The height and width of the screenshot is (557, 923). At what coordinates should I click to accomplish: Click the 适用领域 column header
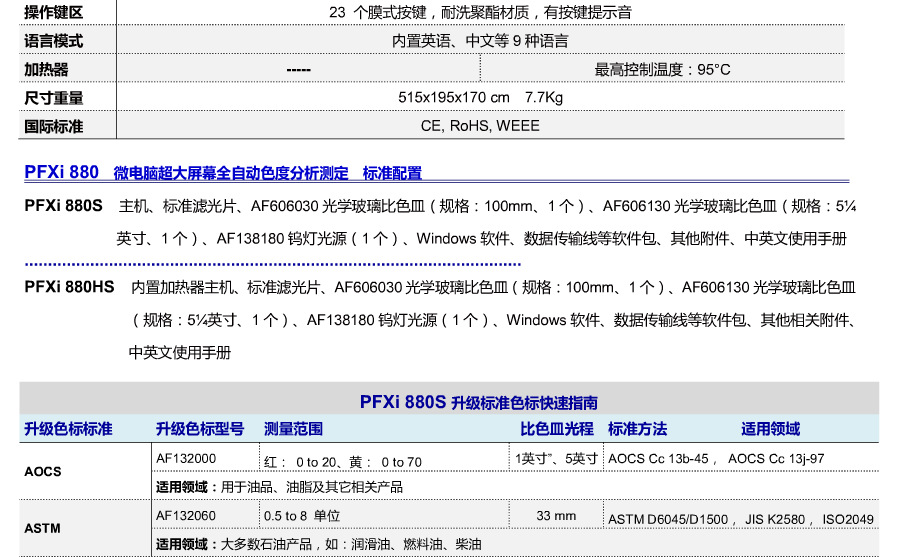[771, 429]
